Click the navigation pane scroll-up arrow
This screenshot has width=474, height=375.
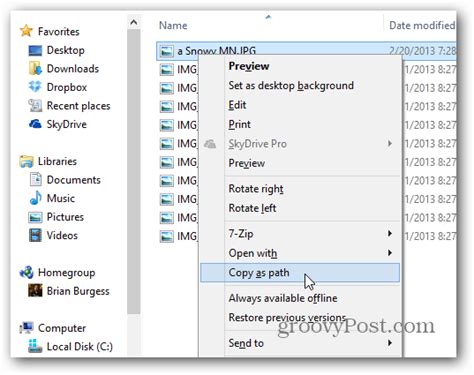[134, 22]
